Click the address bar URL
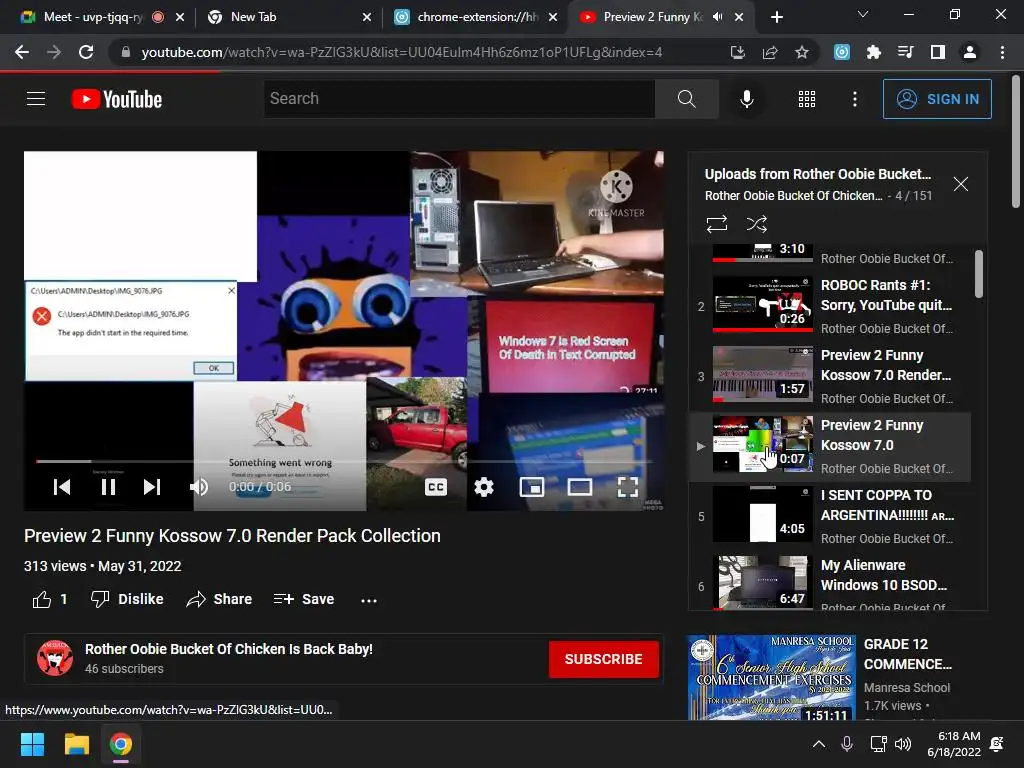 coord(402,52)
